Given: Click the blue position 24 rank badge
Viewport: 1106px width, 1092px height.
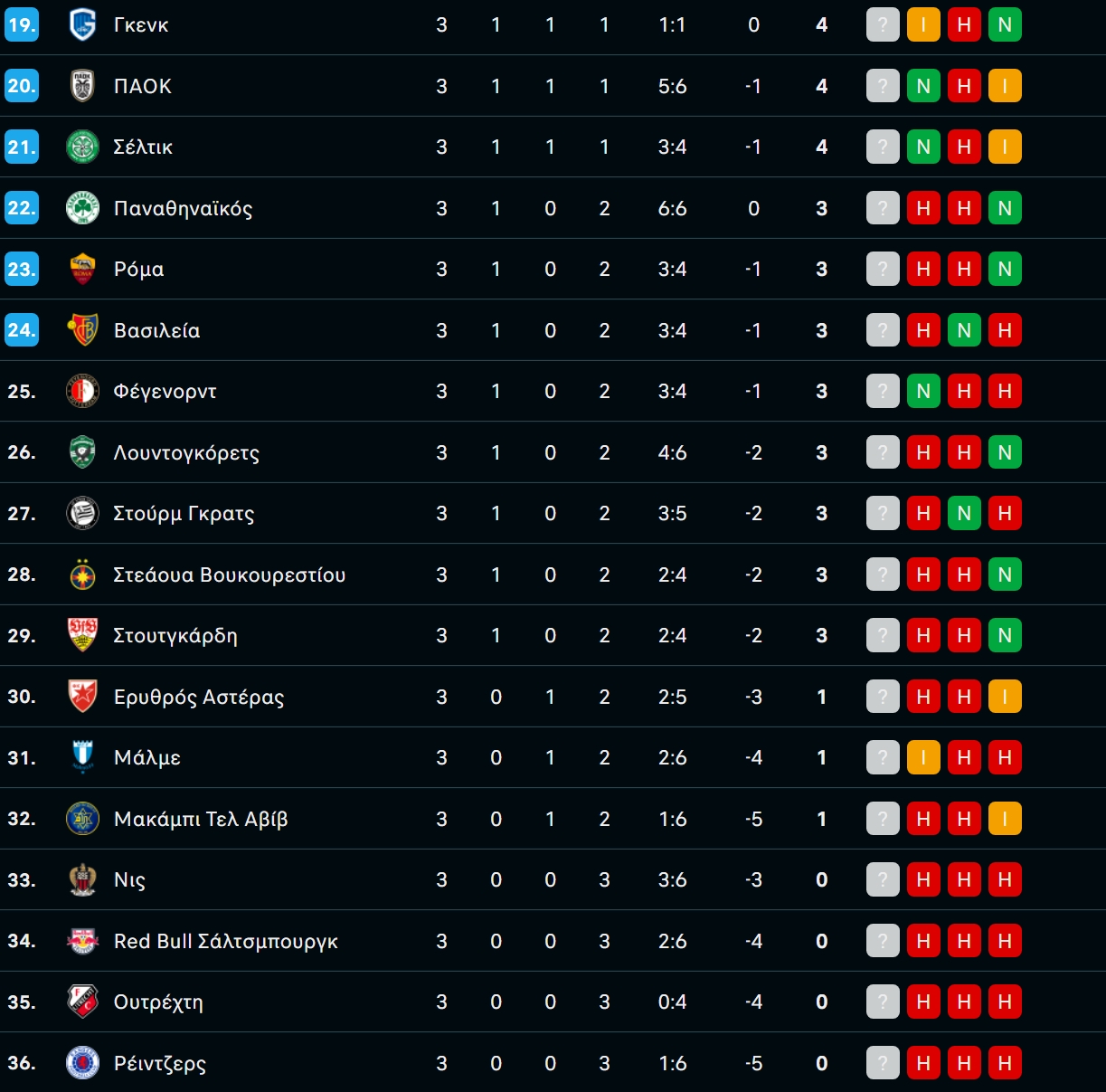Looking at the screenshot, I should click(21, 330).
